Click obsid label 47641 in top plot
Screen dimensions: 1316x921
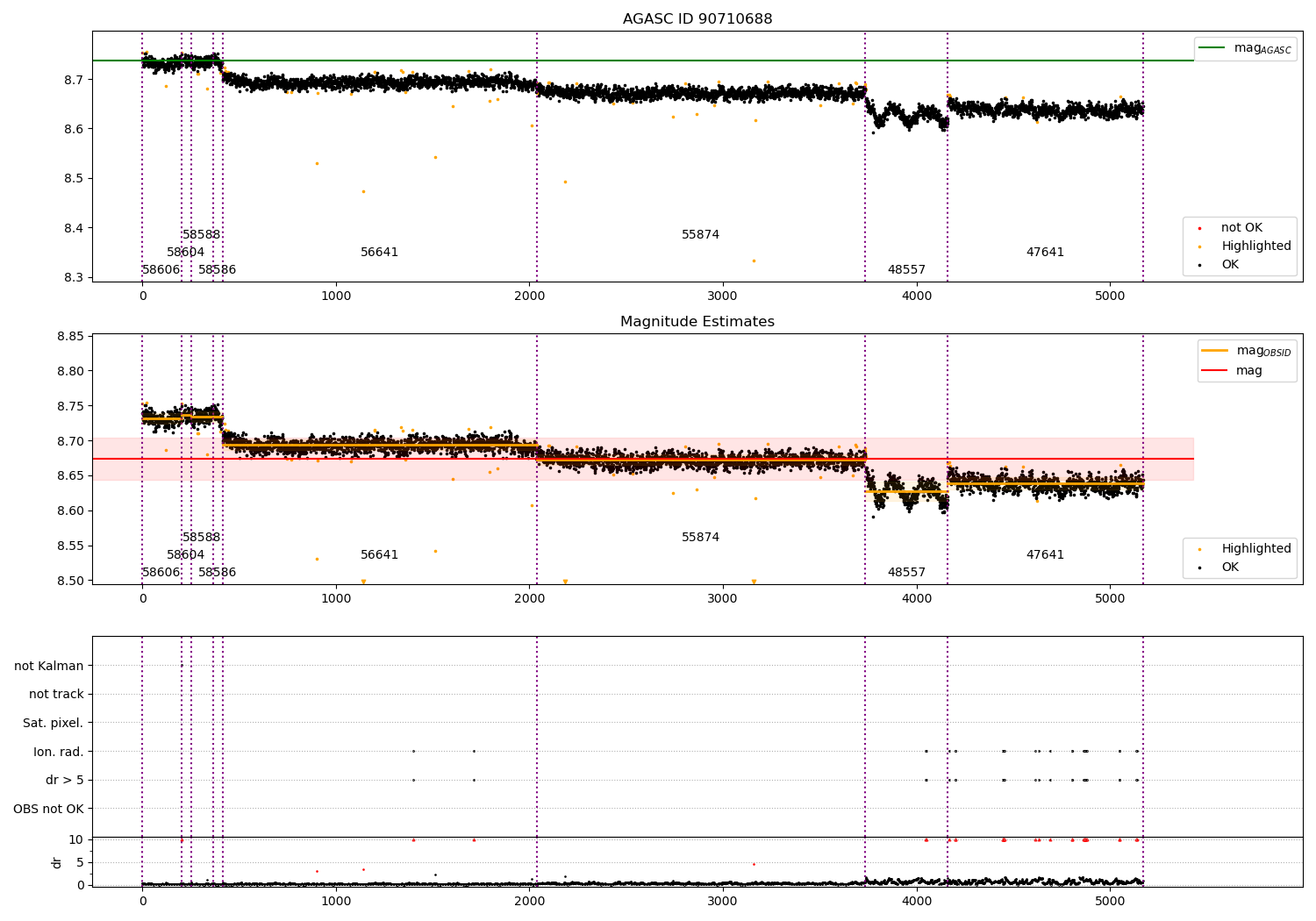click(1046, 253)
